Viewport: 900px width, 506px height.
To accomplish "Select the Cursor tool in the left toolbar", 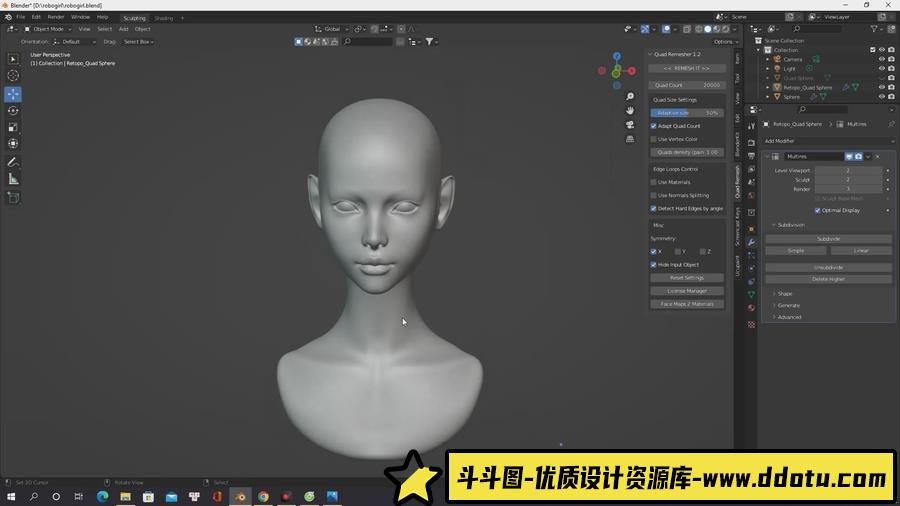I will click(x=13, y=76).
